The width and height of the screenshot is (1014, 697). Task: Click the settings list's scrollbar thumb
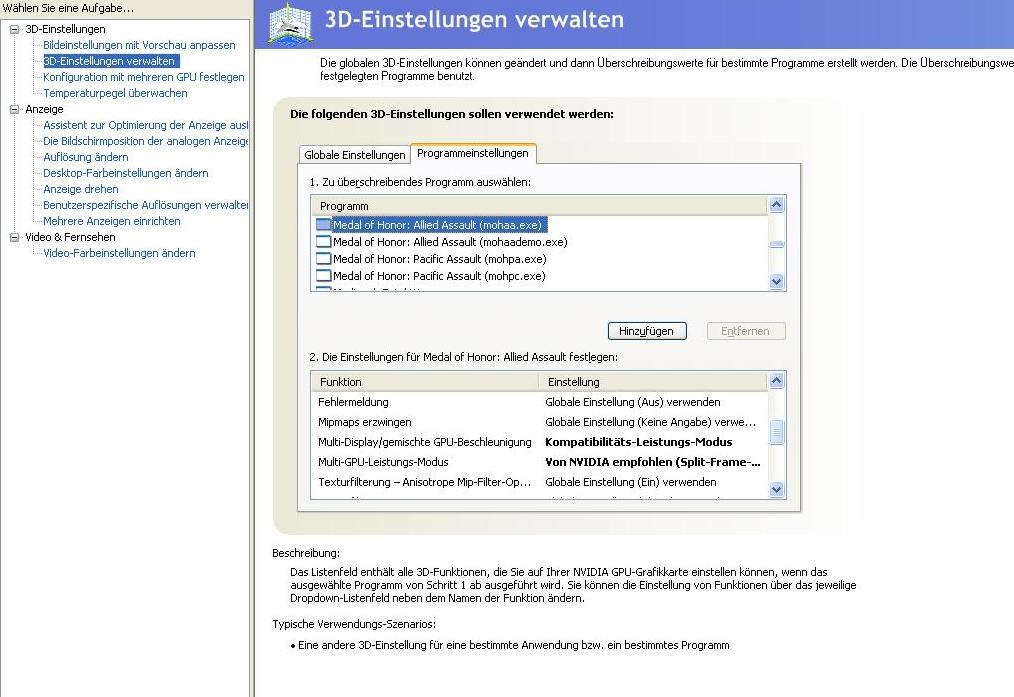pos(777,432)
